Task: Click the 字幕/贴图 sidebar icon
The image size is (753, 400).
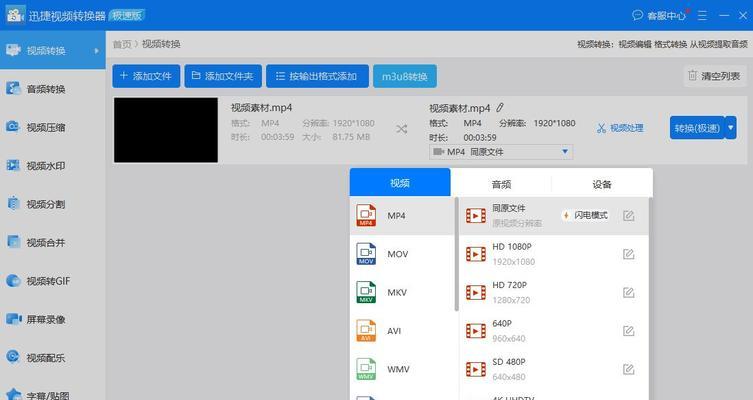Action: click(13, 395)
